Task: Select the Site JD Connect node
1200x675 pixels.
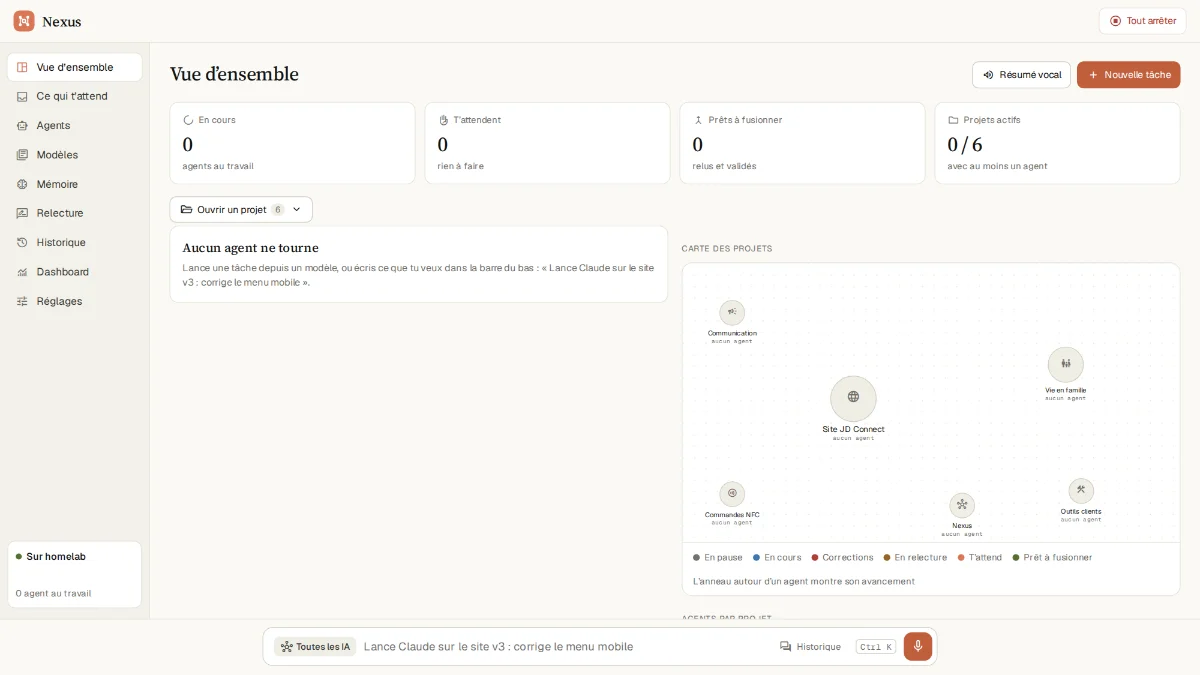Action: point(853,398)
